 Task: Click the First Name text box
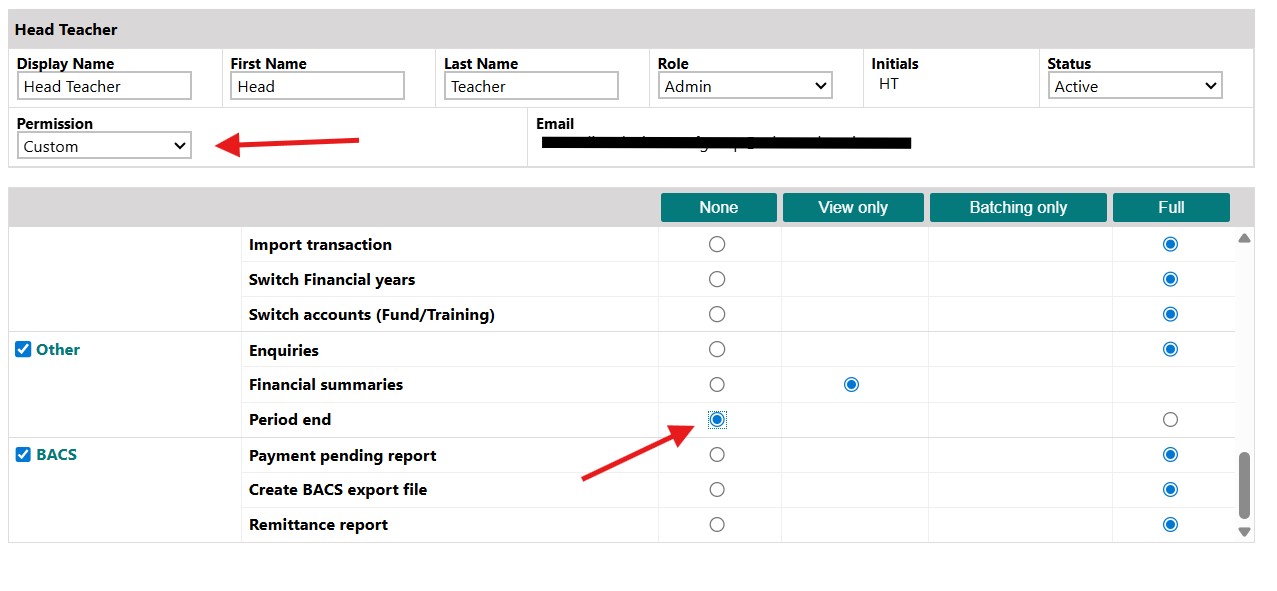click(317, 86)
